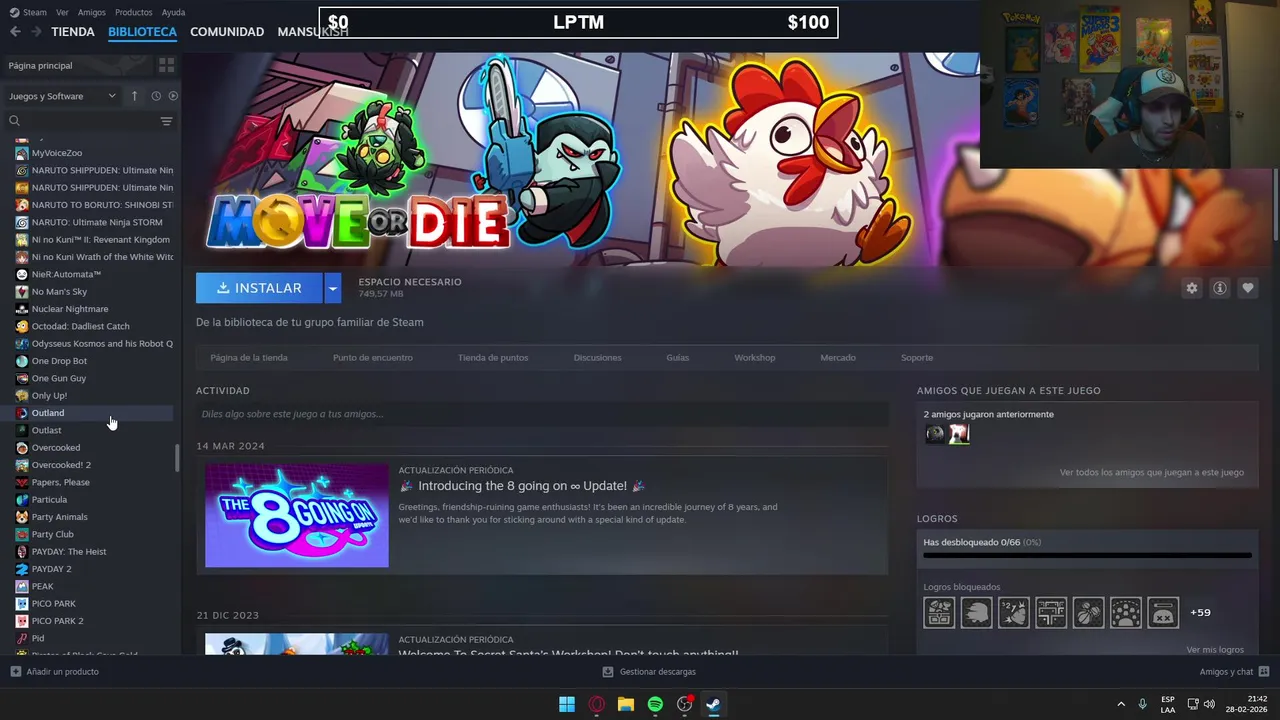The width and height of the screenshot is (1280, 720).
Task: Click first locked achievement icon
Action: [x=939, y=612]
